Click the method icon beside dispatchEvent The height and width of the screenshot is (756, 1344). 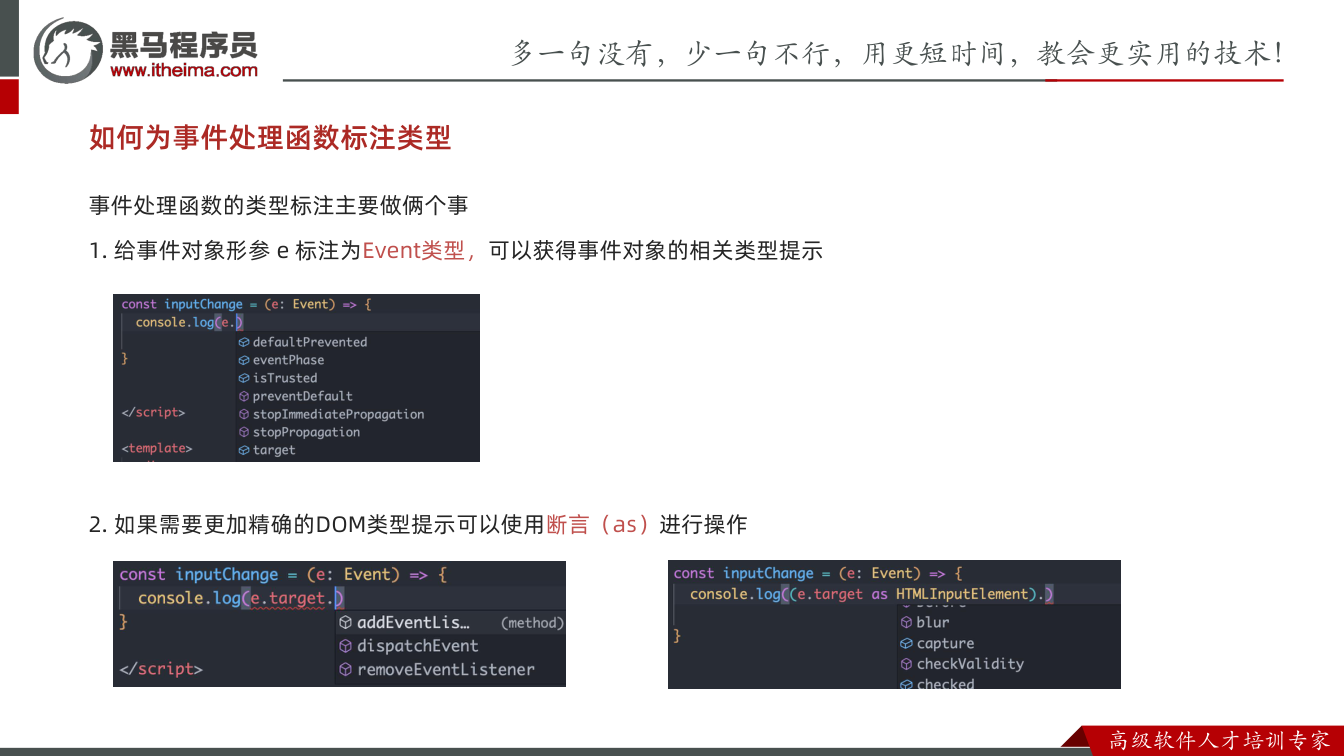[x=345, y=646]
